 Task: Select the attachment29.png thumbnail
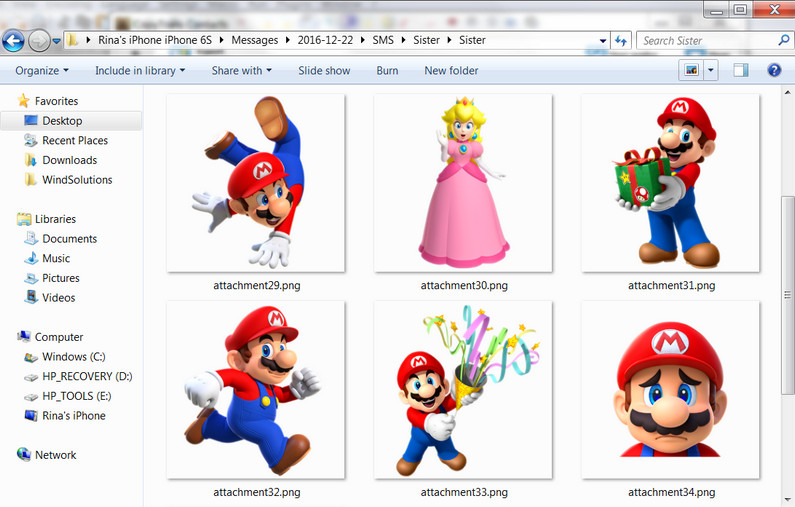(x=256, y=183)
